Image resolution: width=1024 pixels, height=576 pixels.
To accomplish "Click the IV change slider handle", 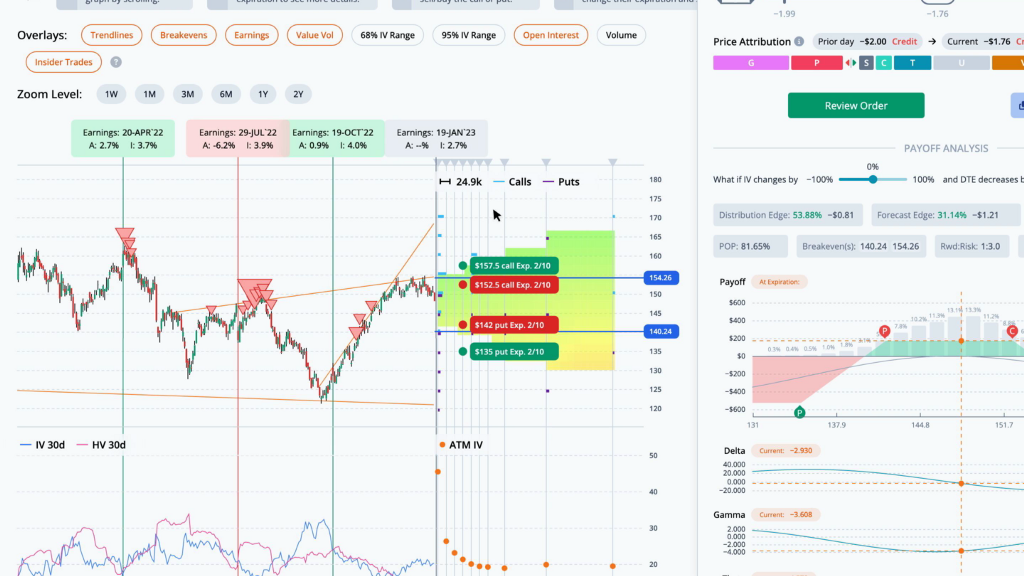I will click(872, 180).
